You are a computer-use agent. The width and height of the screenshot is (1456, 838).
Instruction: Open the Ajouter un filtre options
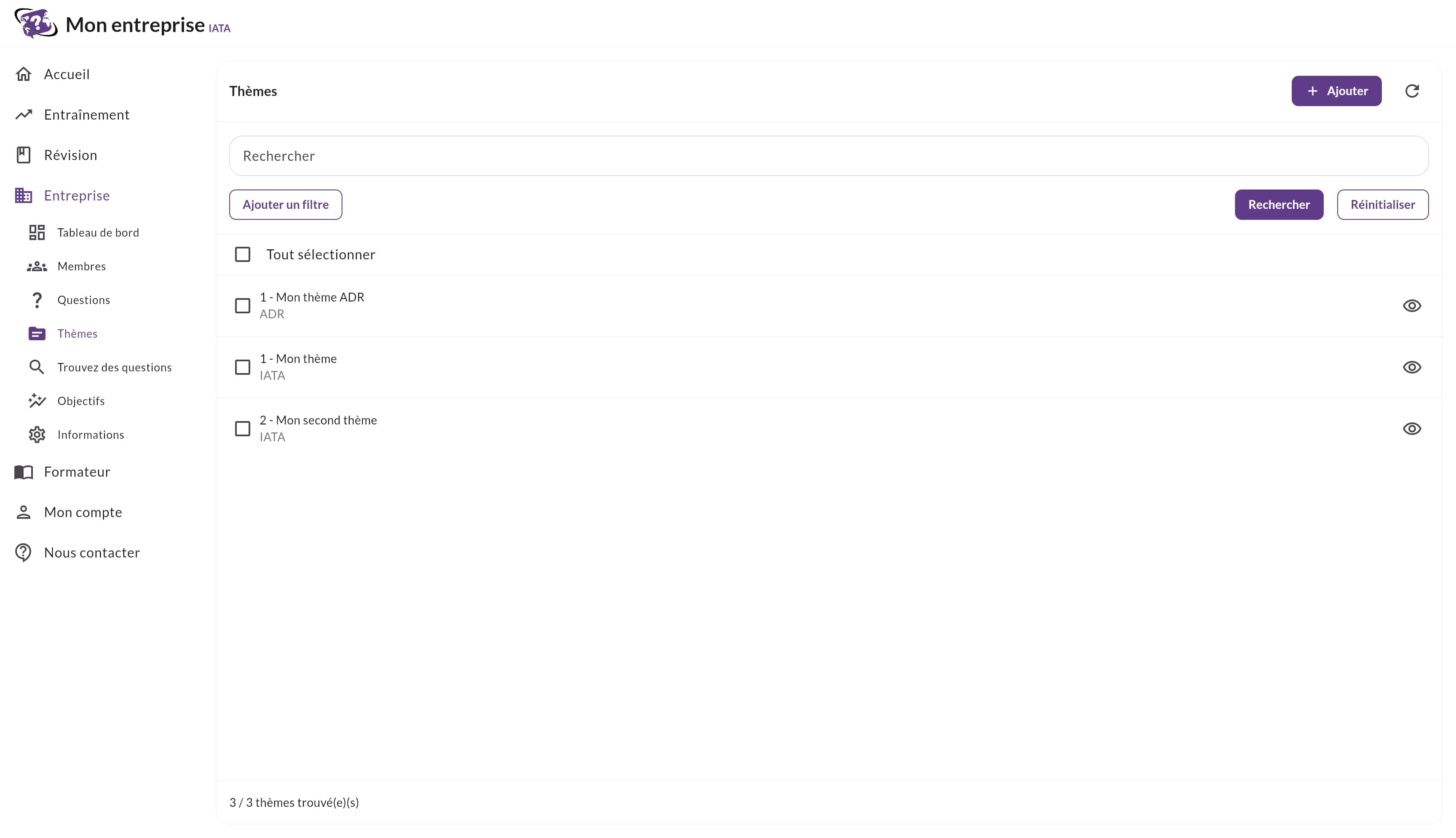[x=285, y=204]
